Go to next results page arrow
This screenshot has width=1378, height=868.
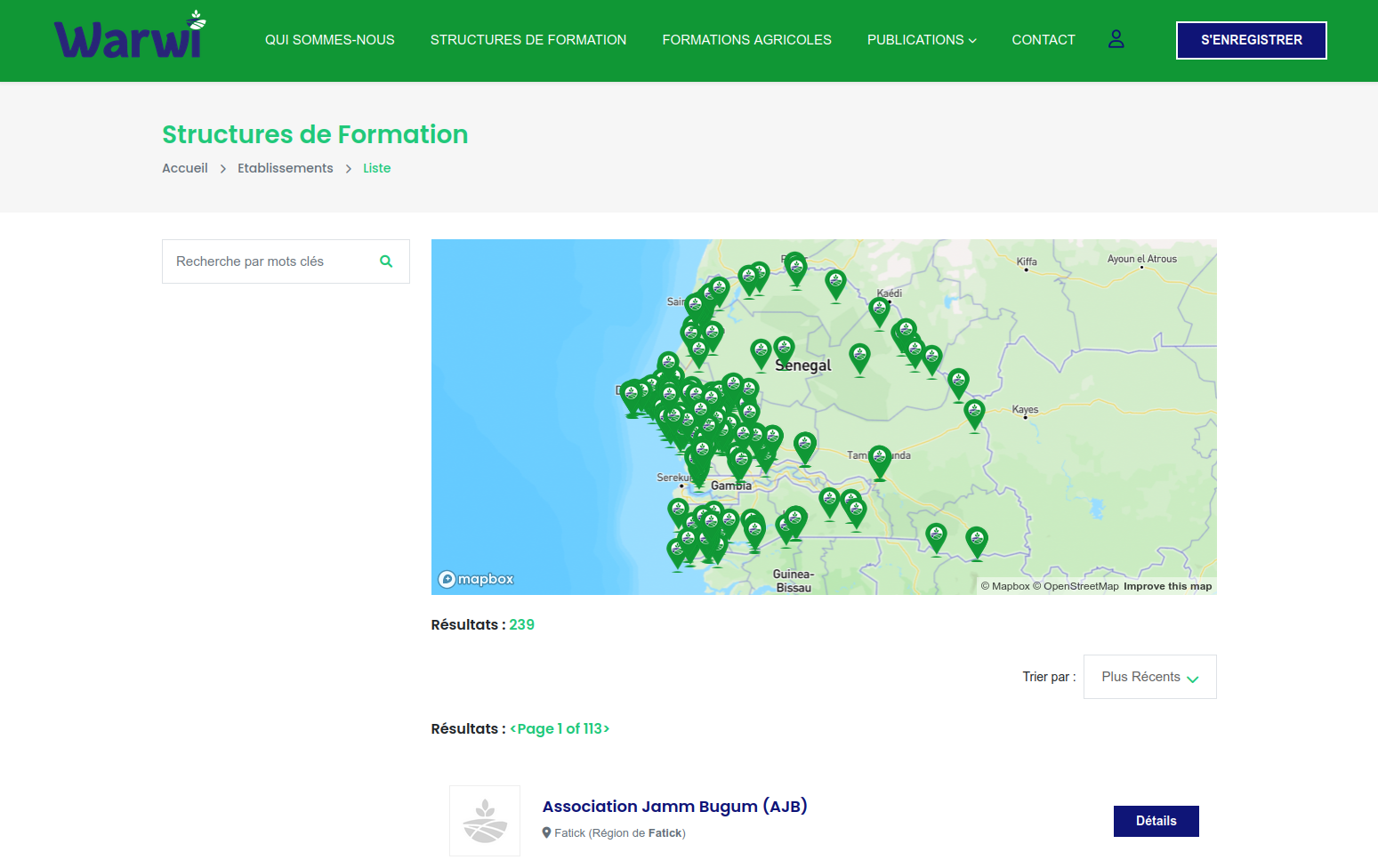click(607, 728)
